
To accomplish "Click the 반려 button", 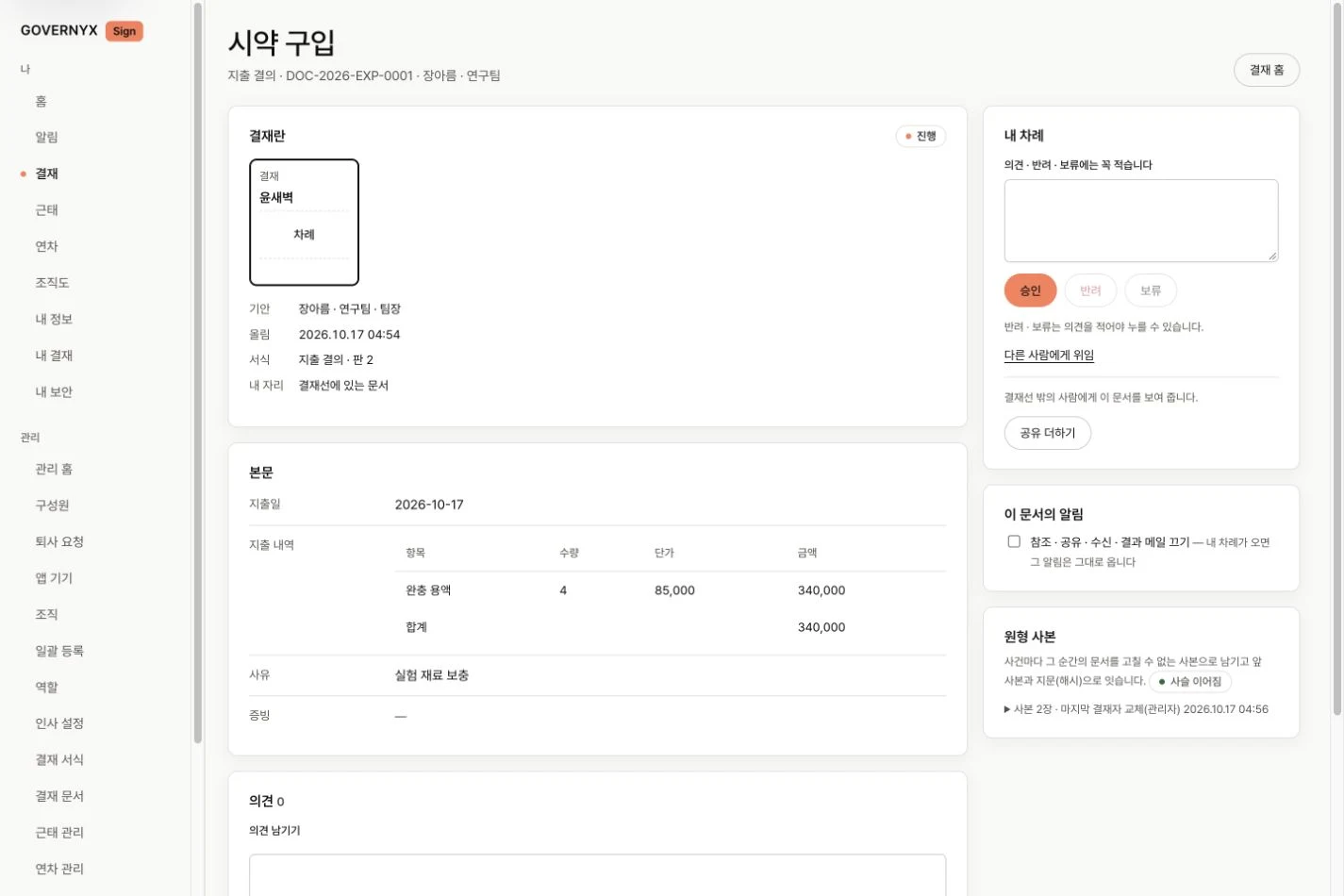I will tap(1090, 290).
